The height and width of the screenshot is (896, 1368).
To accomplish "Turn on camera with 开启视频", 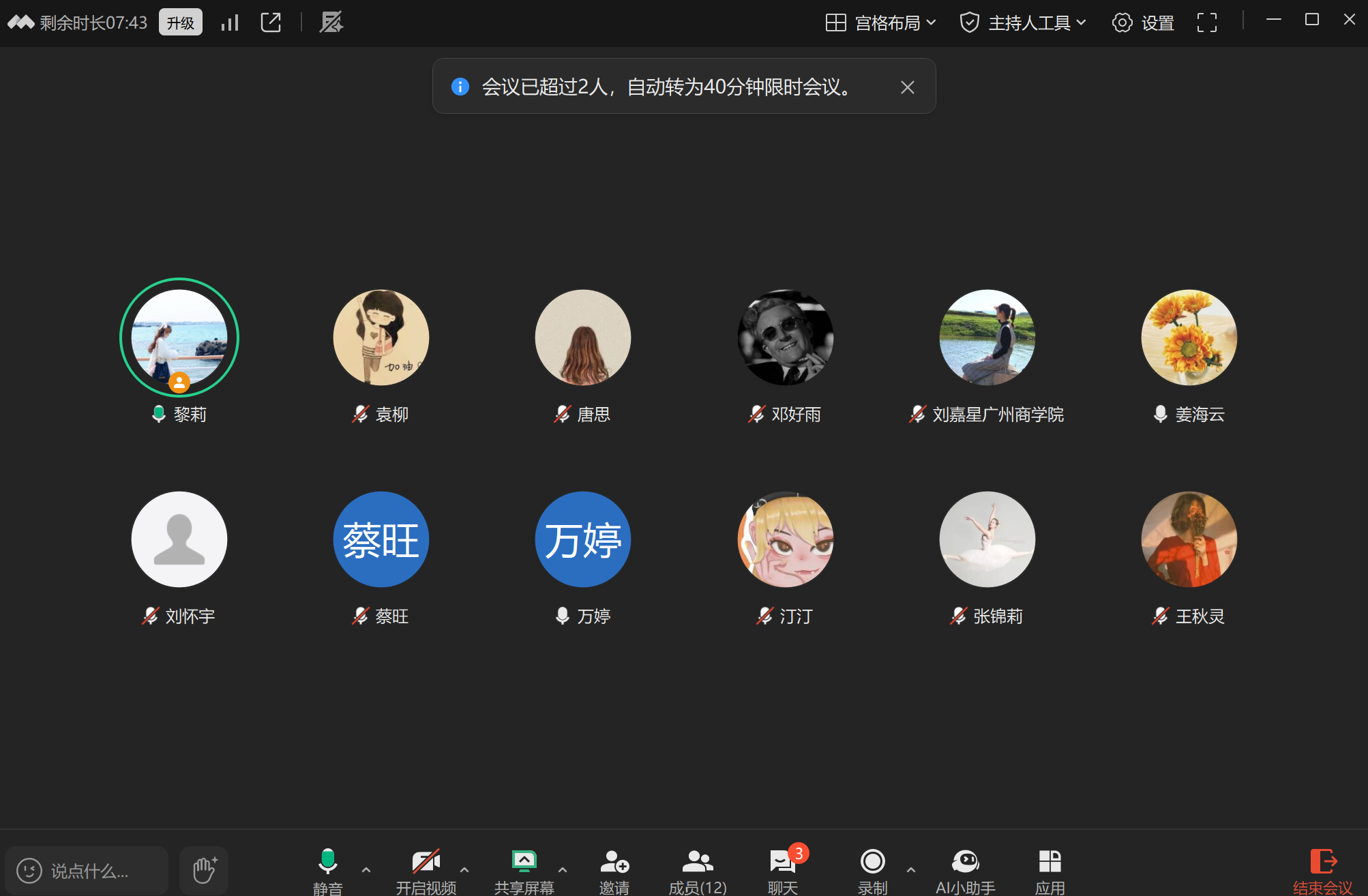I will 426,866.
